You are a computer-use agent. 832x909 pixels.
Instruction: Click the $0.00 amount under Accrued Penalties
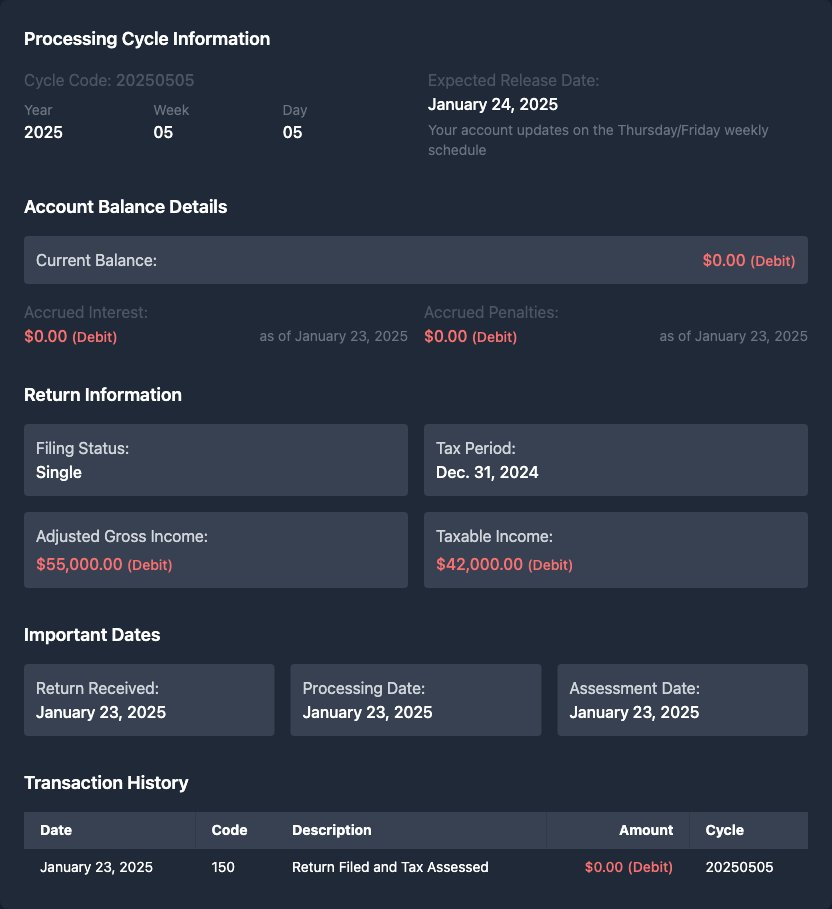click(x=470, y=336)
